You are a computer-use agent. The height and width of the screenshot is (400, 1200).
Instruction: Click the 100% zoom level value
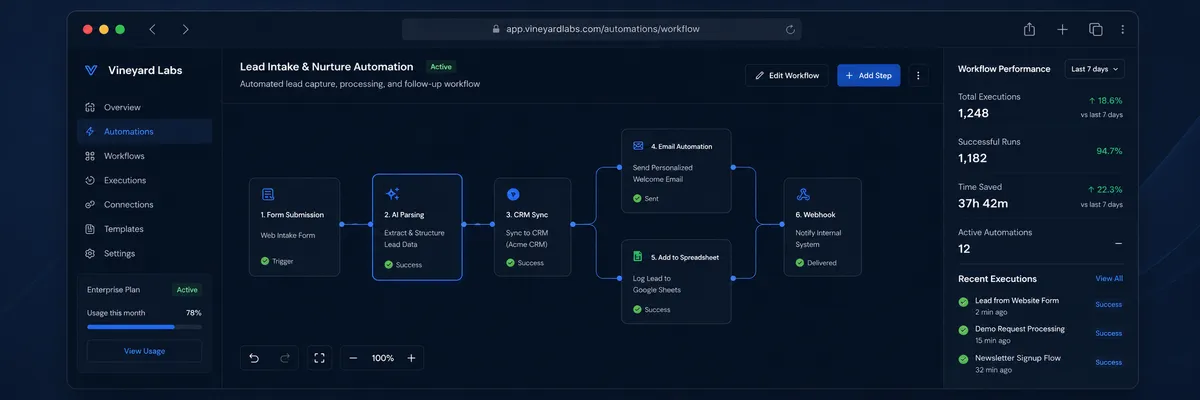(x=382, y=358)
